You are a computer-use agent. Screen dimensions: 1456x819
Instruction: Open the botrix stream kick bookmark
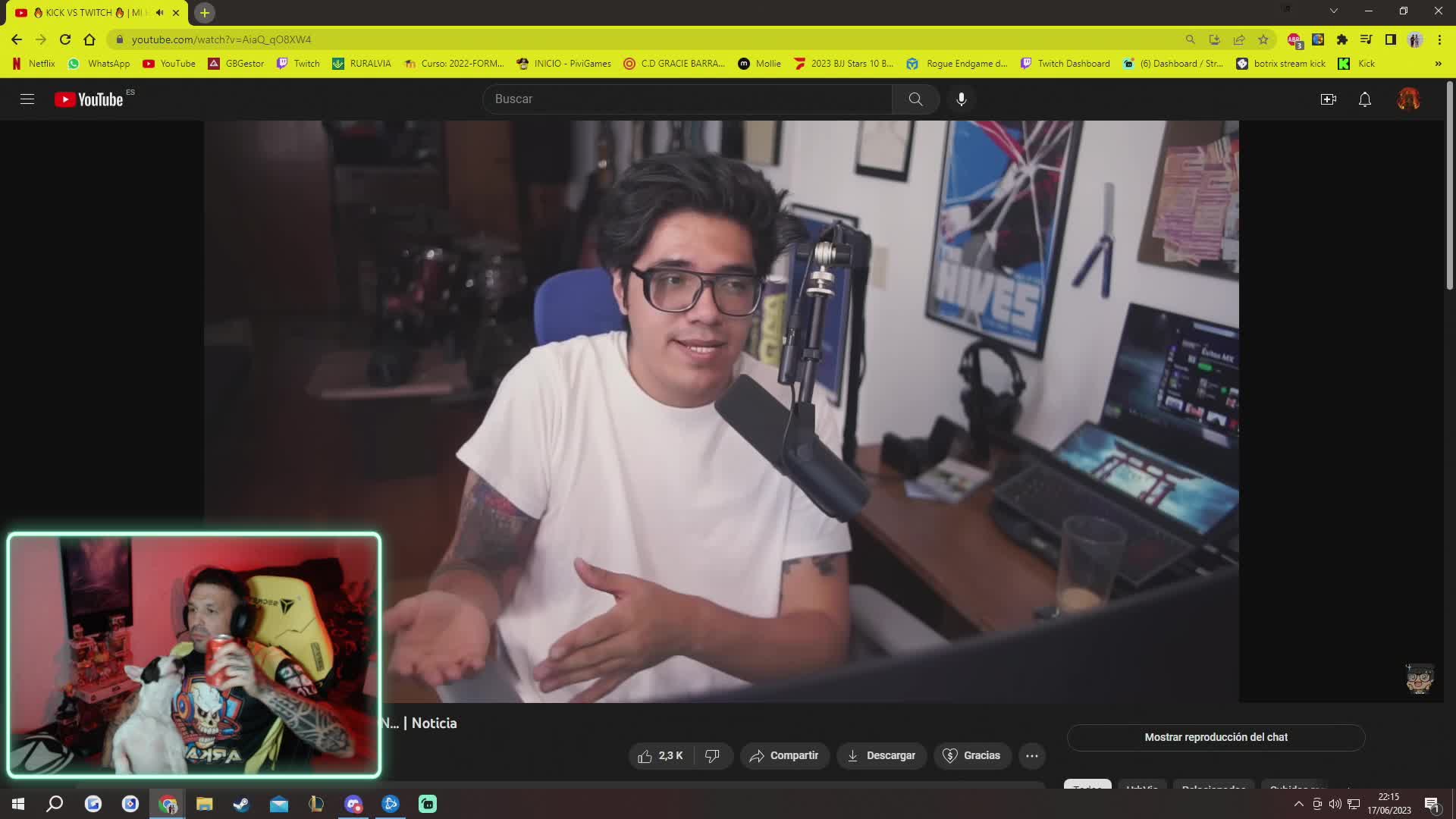(1281, 64)
